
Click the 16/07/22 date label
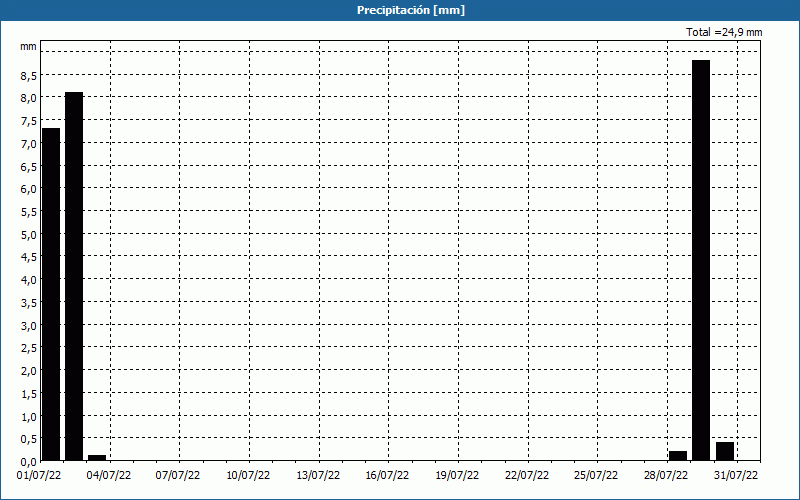pyautogui.click(x=387, y=476)
